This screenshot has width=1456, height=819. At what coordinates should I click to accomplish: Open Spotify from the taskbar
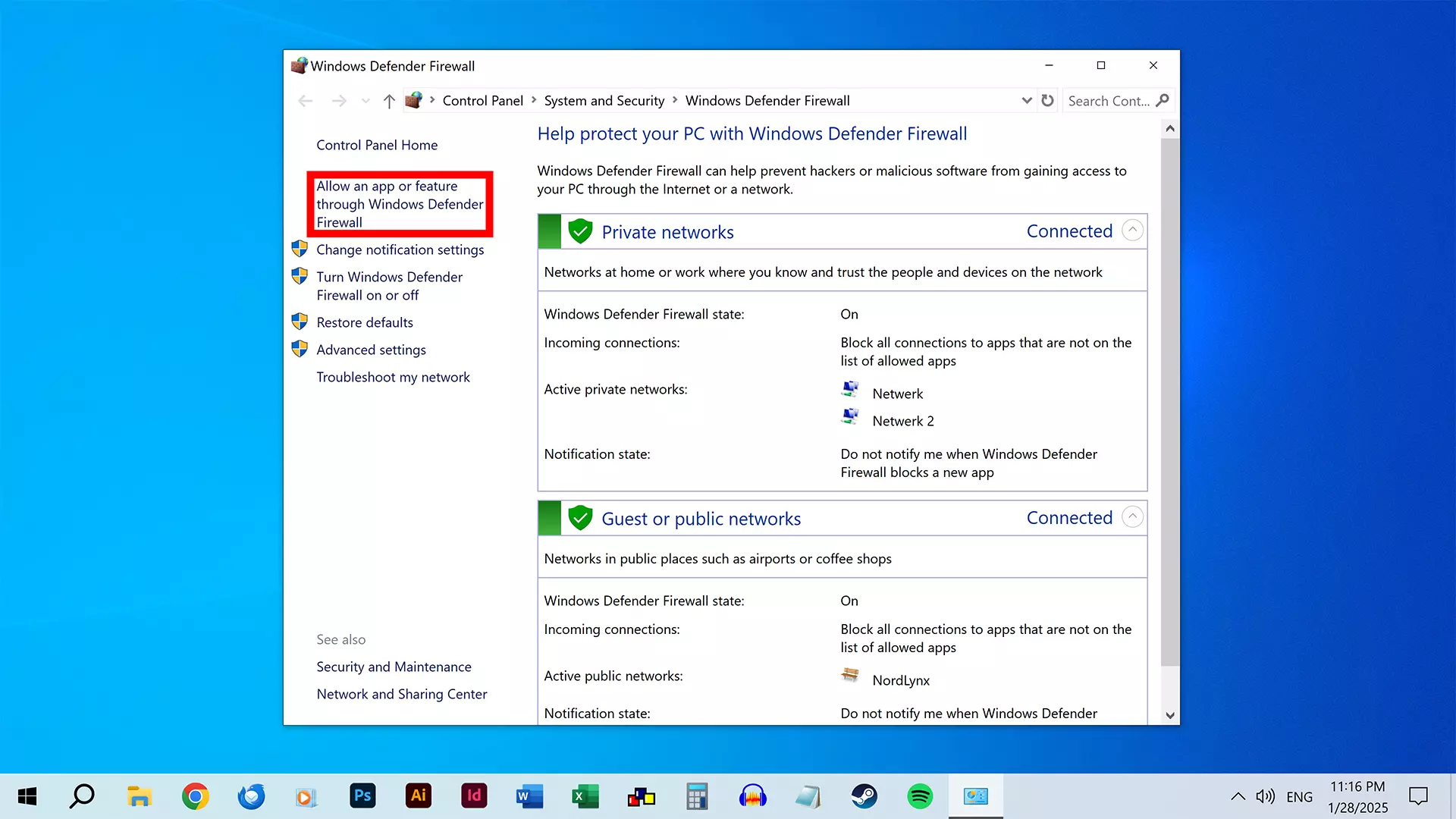coord(920,796)
